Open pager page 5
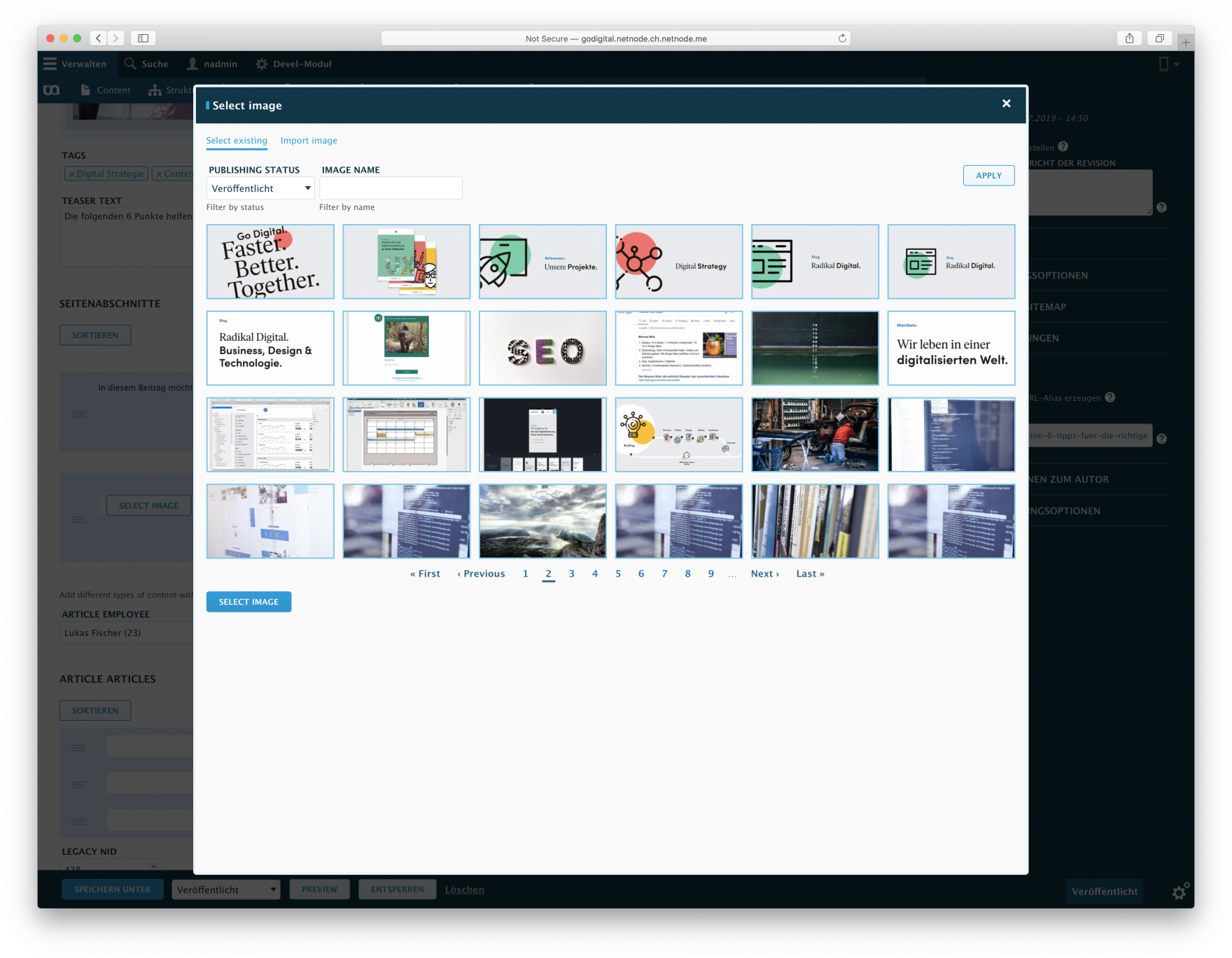 pos(618,574)
